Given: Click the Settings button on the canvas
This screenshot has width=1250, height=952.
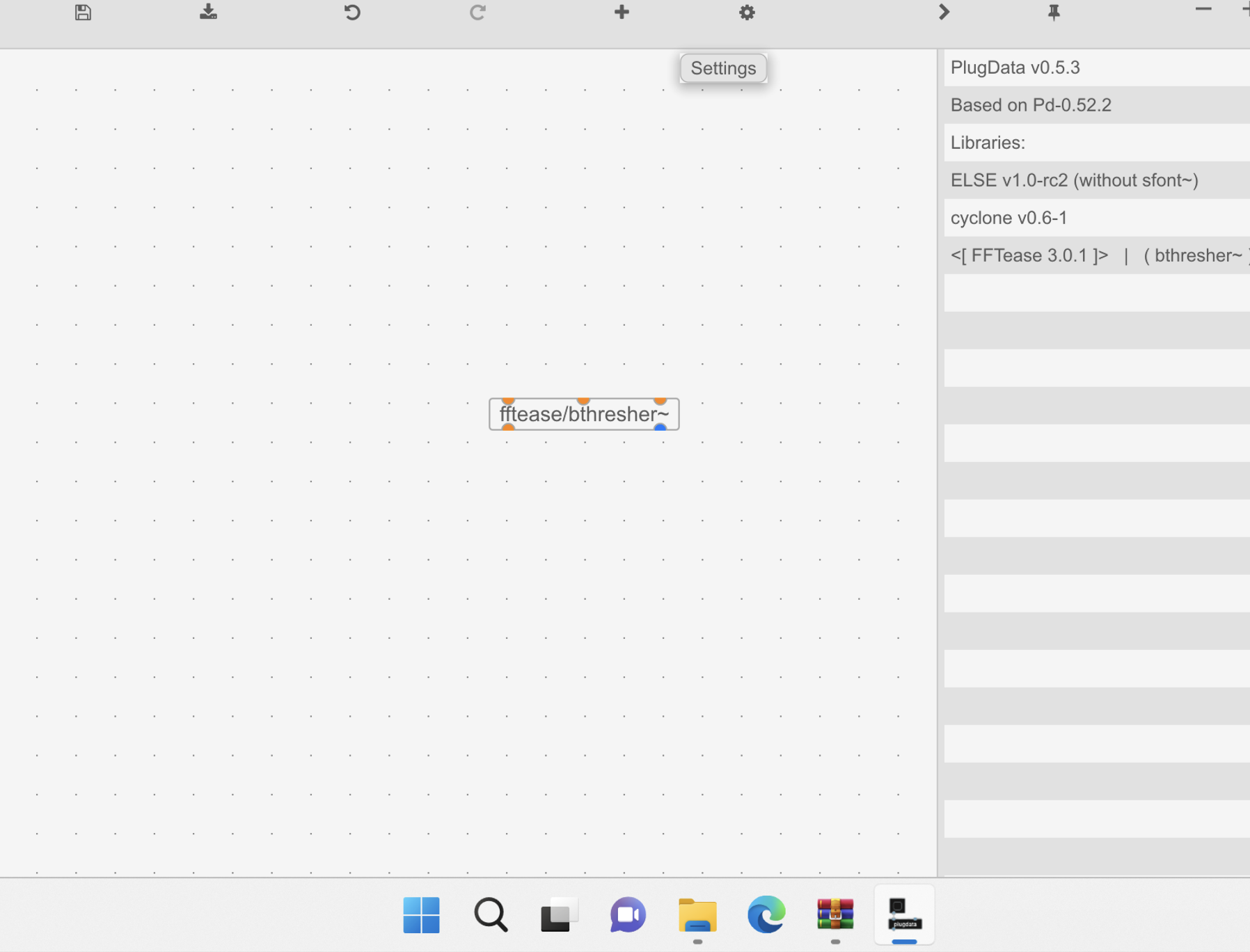Looking at the screenshot, I should [x=722, y=68].
